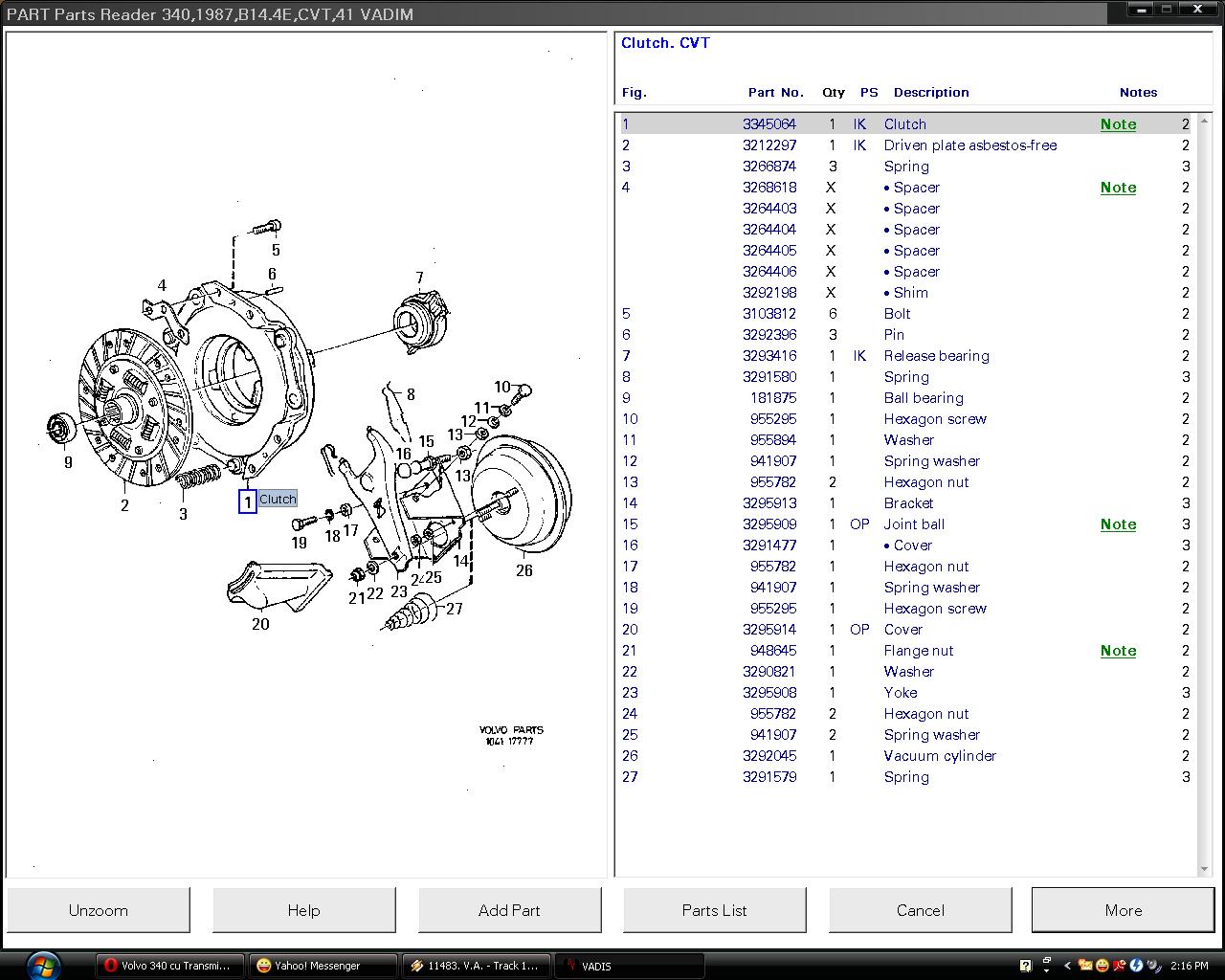Viewport: 1225px width, 980px height.
Task: Click the Windows Start orb
Action: click(44, 964)
